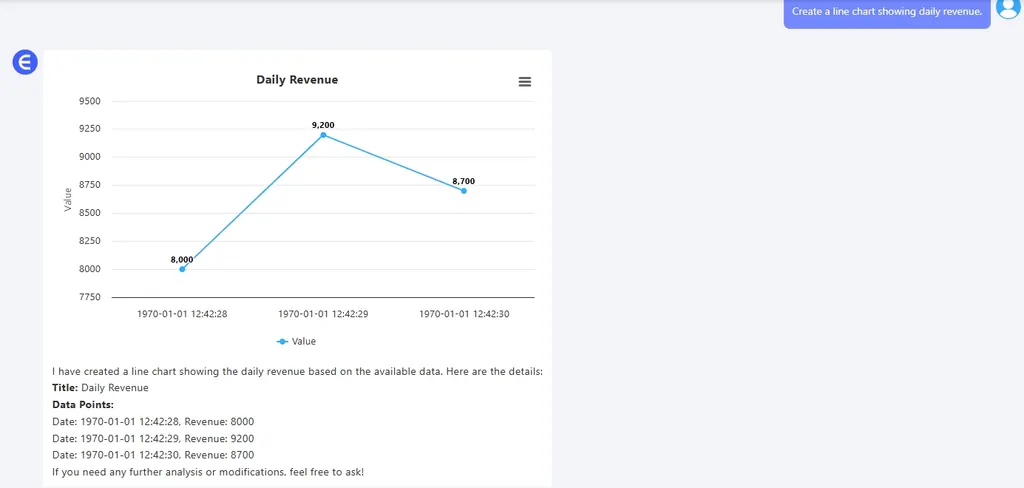1024x488 pixels.
Task: Open the chart hamburger context menu
Action: click(x=525, y=82)
